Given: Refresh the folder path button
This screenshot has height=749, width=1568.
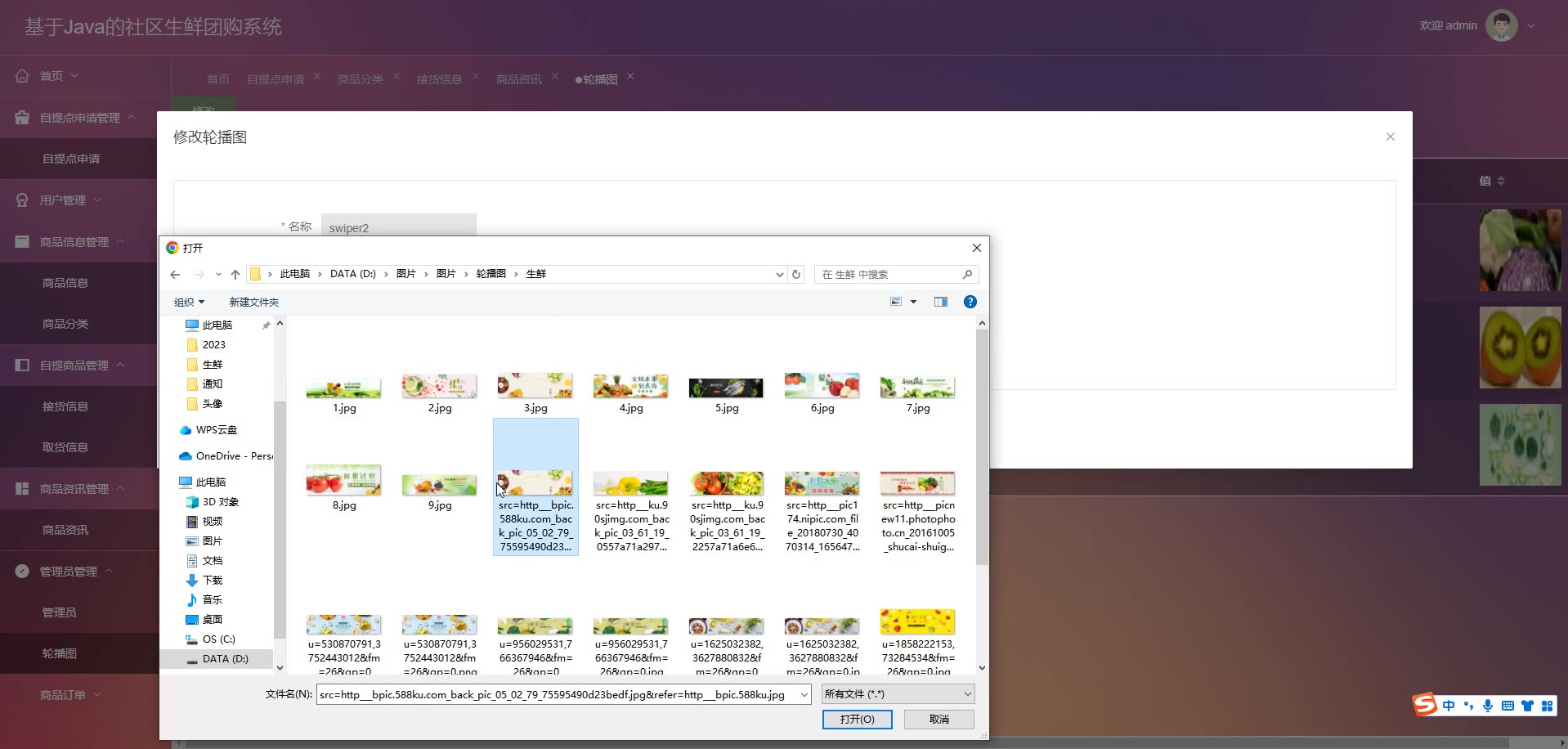Looking at the screenshot, I should [796, 274].
